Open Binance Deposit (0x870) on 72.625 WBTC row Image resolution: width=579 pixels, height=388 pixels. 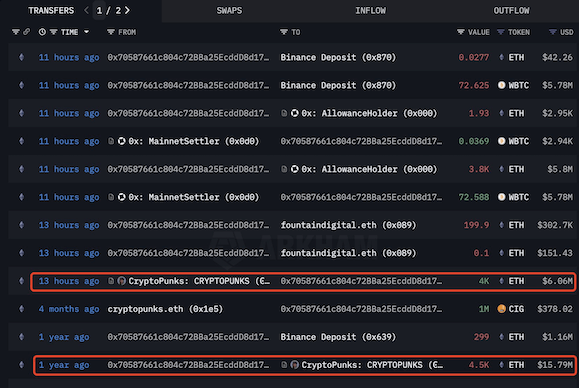click(x=338, y=85)
